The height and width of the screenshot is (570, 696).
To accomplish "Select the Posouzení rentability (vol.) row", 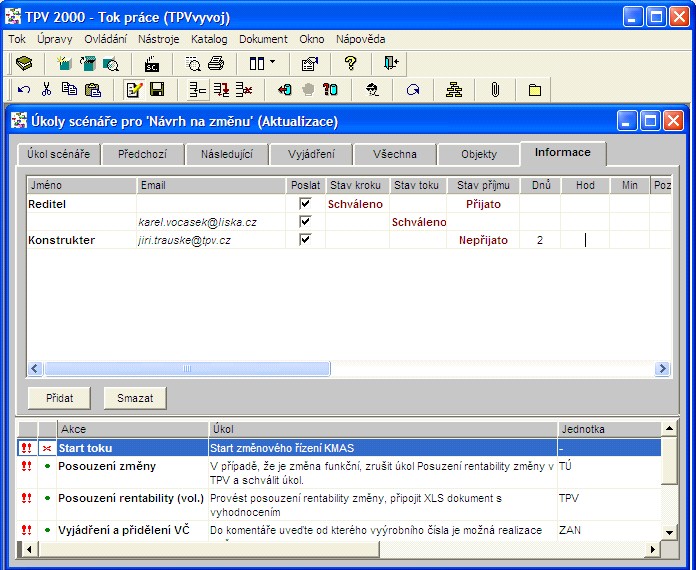I will [340, 505].
